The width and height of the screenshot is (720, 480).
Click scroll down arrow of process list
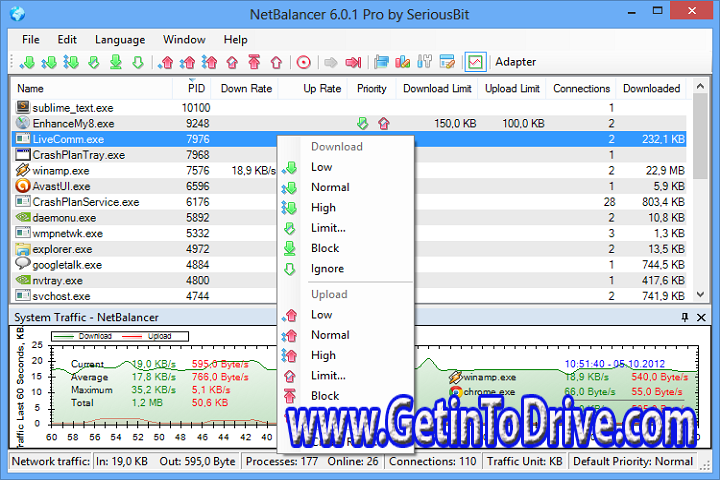[700, 294]
